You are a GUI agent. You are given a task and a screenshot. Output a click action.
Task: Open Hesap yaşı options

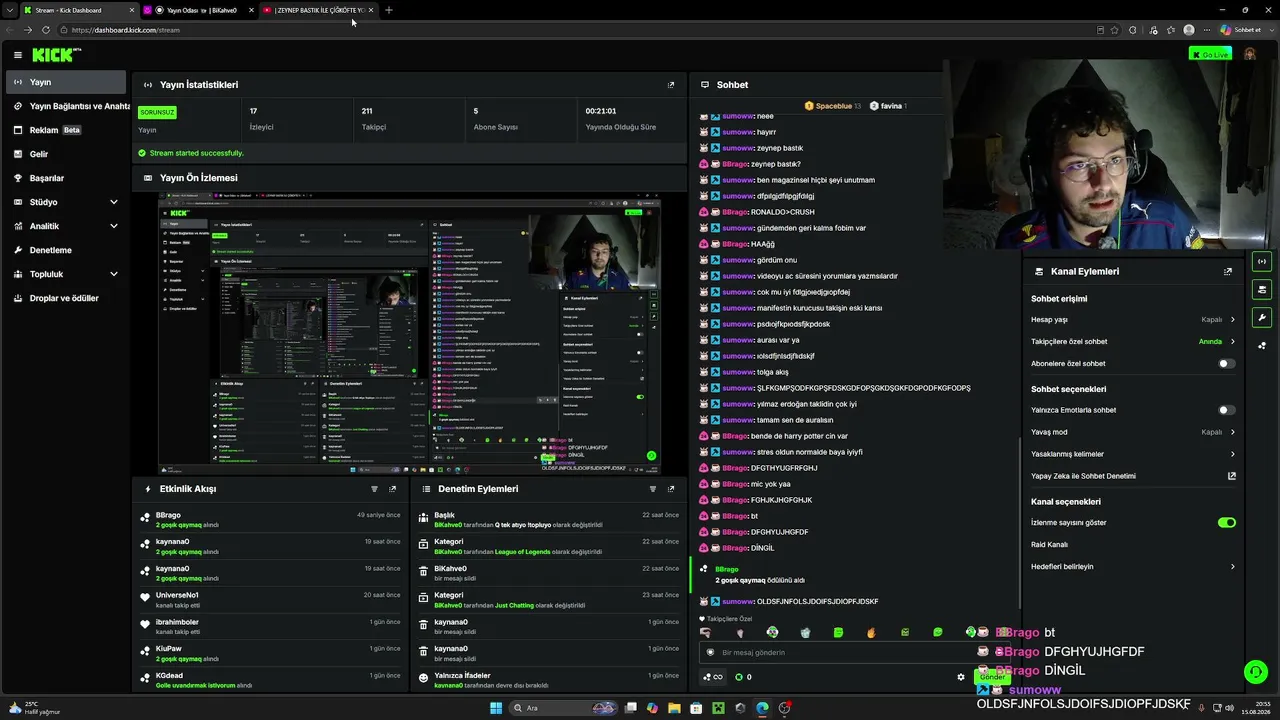pyautogui.click(x=1133, y=319)
